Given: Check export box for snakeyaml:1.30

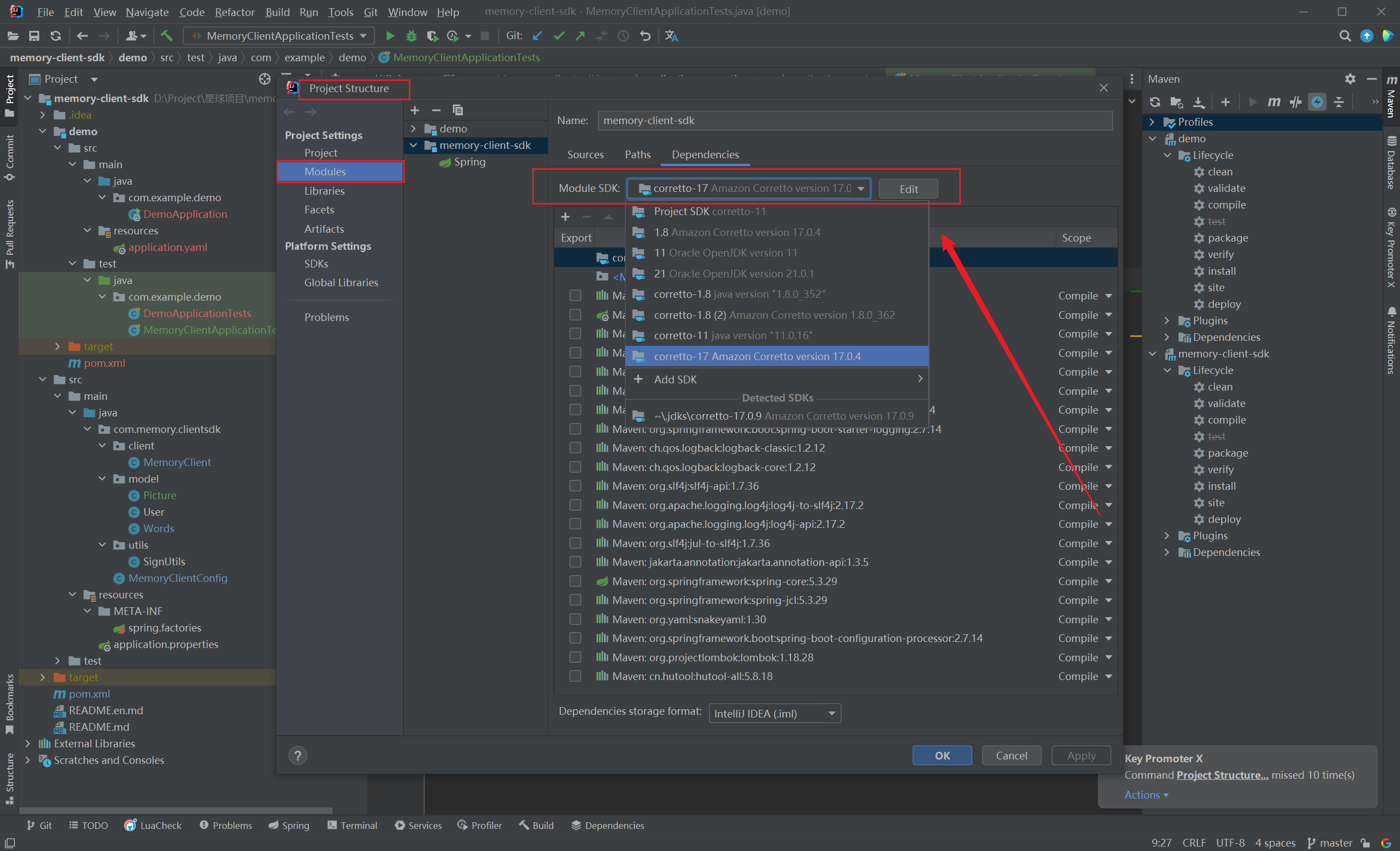Looking at the screenshot, I should coord(575,619).
